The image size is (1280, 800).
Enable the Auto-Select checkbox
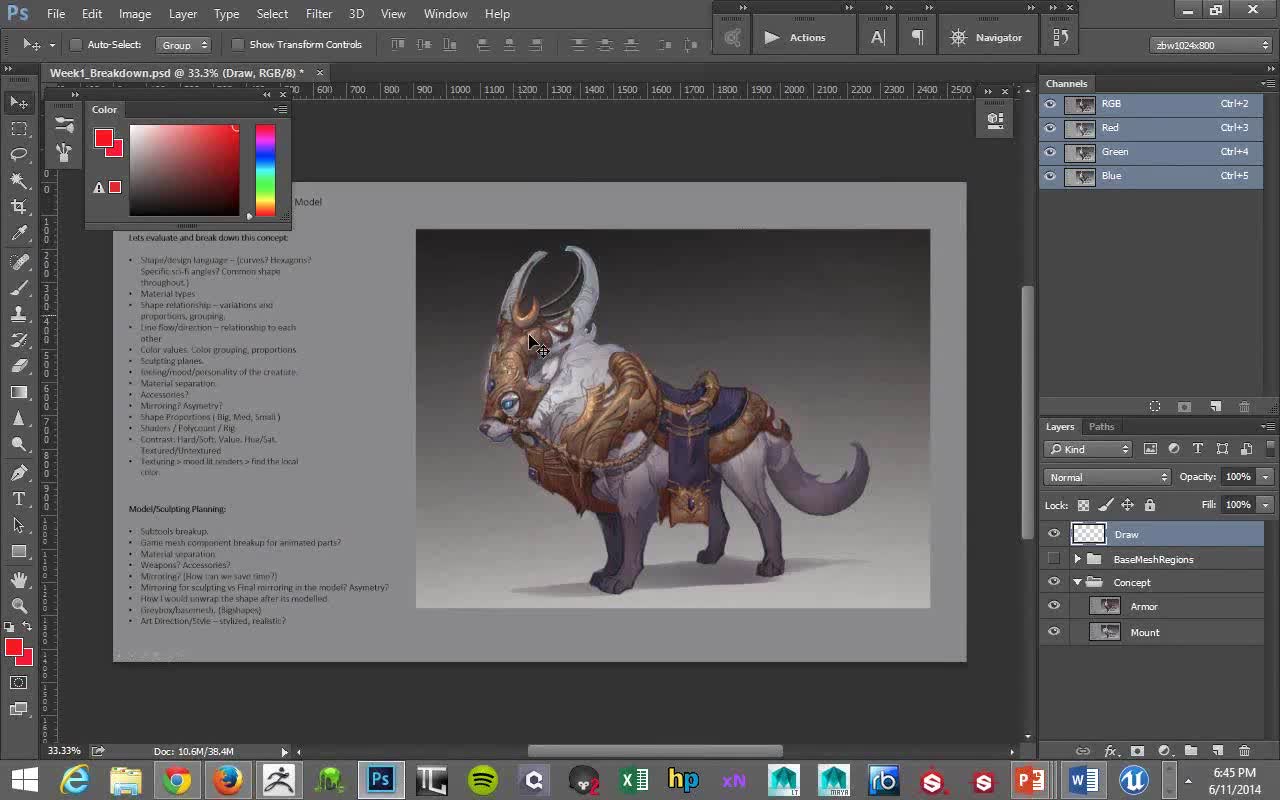point(75,44)
